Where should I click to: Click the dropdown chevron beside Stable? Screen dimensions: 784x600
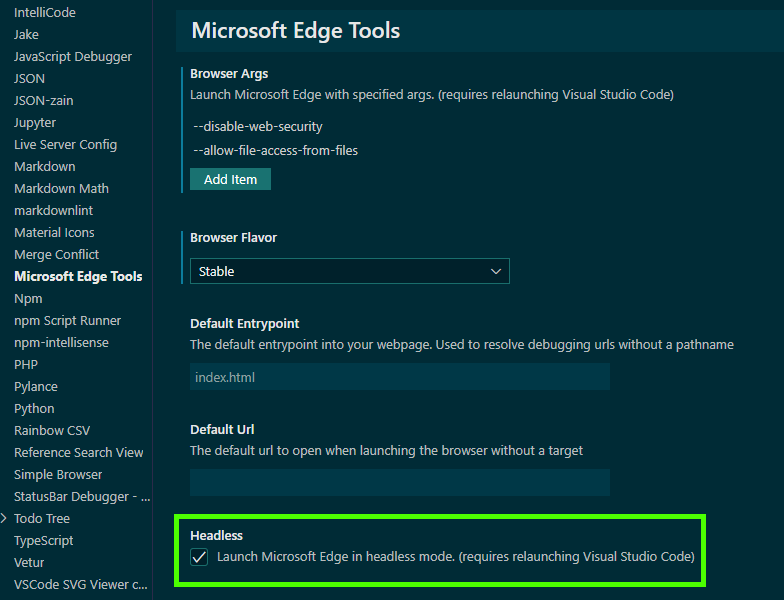496,272
